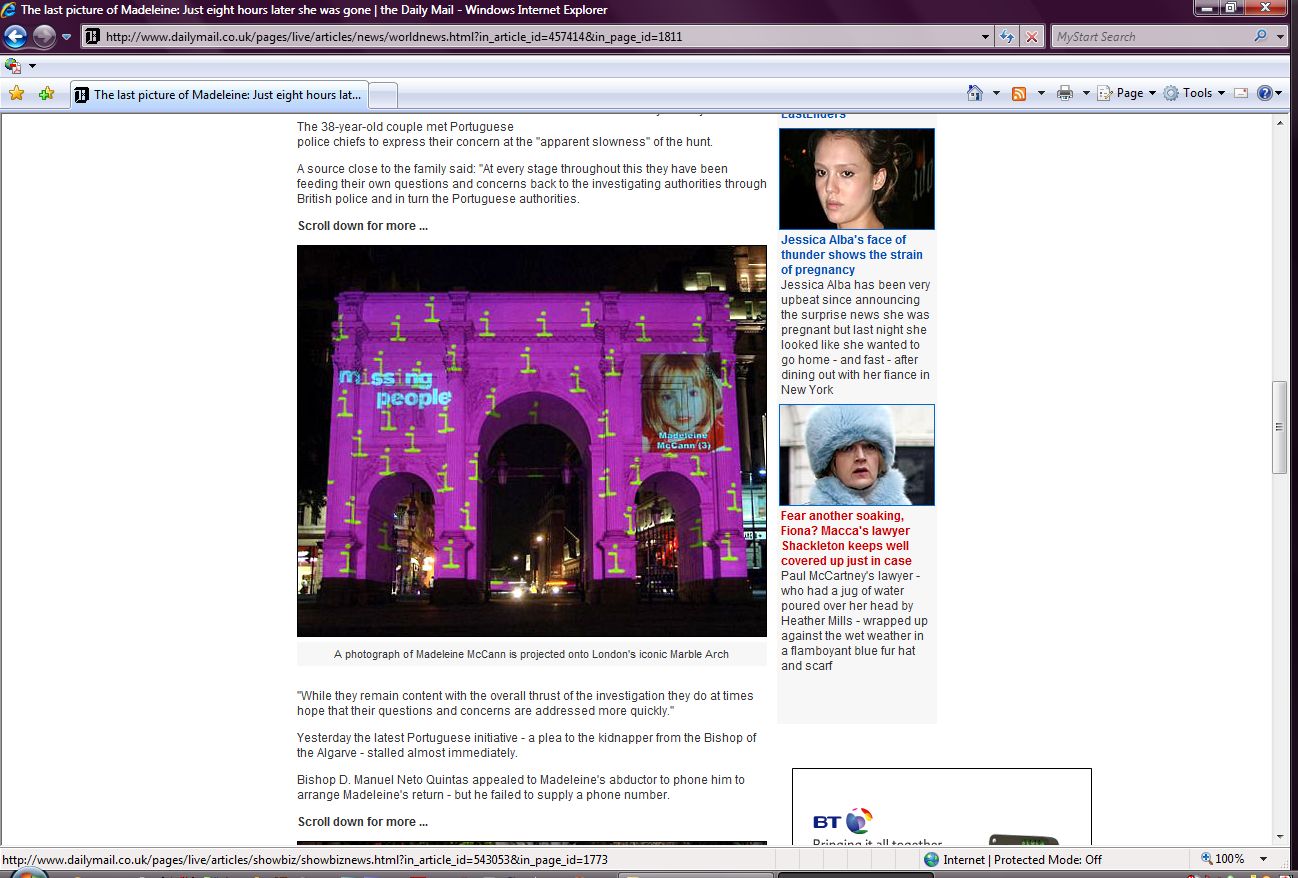Click the Marble Arch projection photo
This screenshot has width=1298, height=878.
pyautogui.click(x=531, y=440)
